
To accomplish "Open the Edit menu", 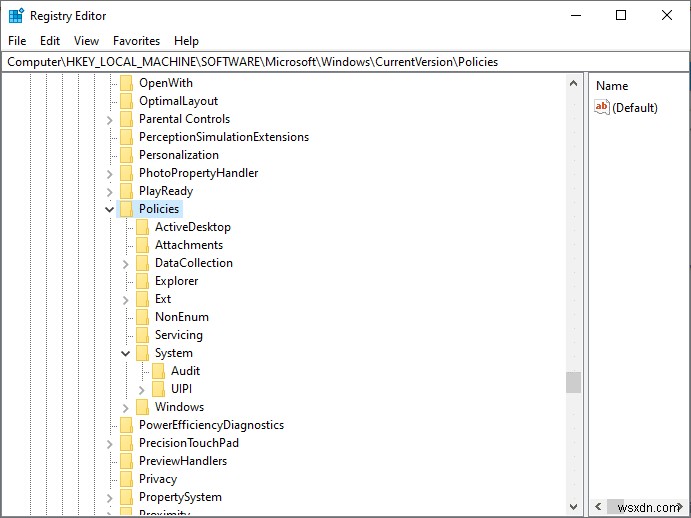I will click(50, 41).
